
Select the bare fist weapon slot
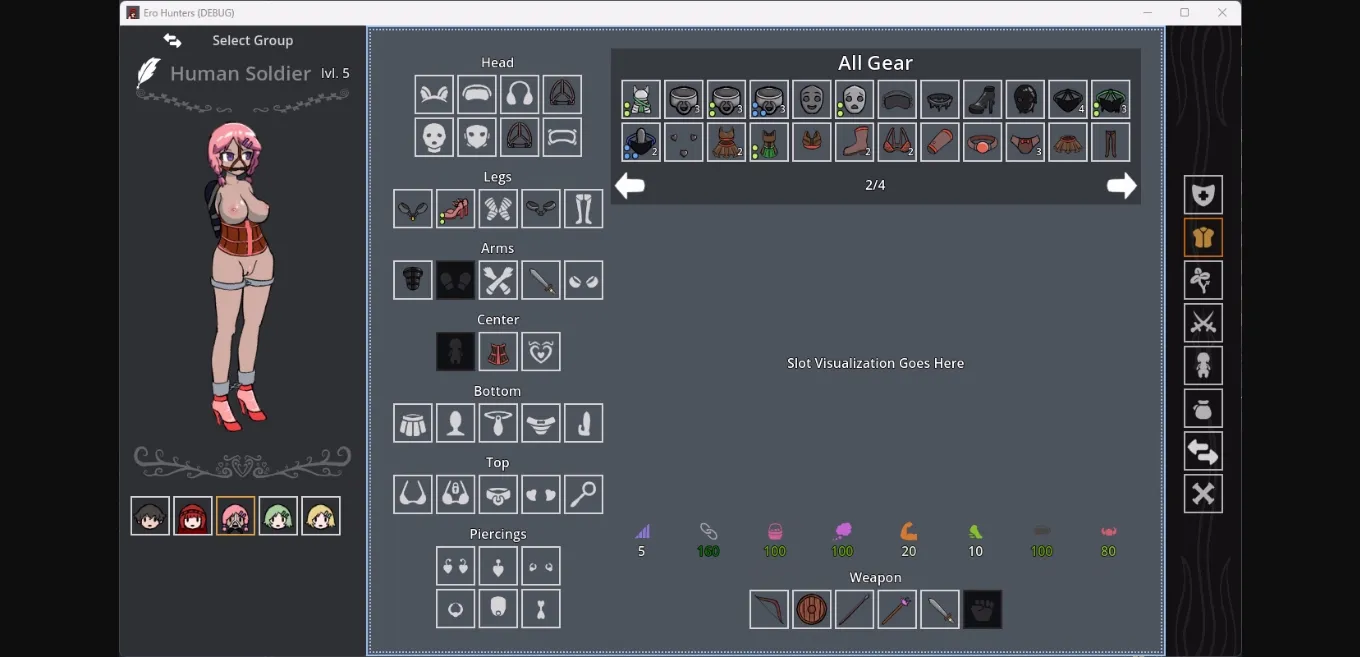pos(982,609)
